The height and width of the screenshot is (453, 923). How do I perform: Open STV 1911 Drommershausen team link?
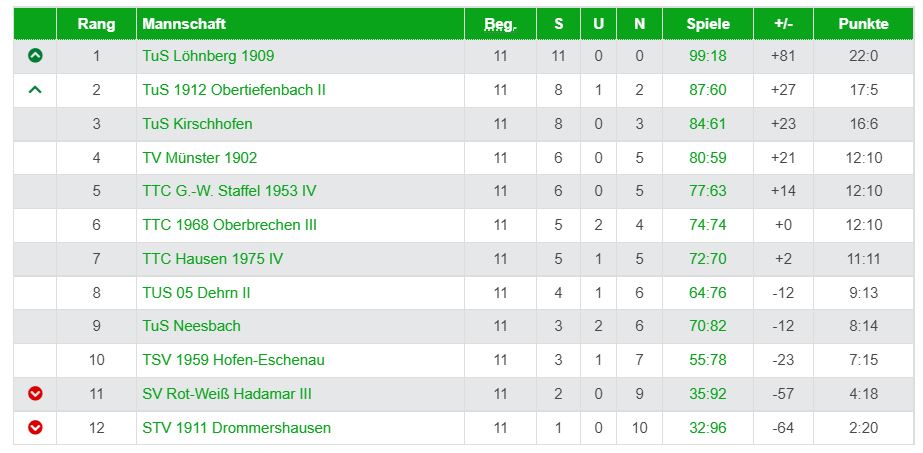coord(236,428)
